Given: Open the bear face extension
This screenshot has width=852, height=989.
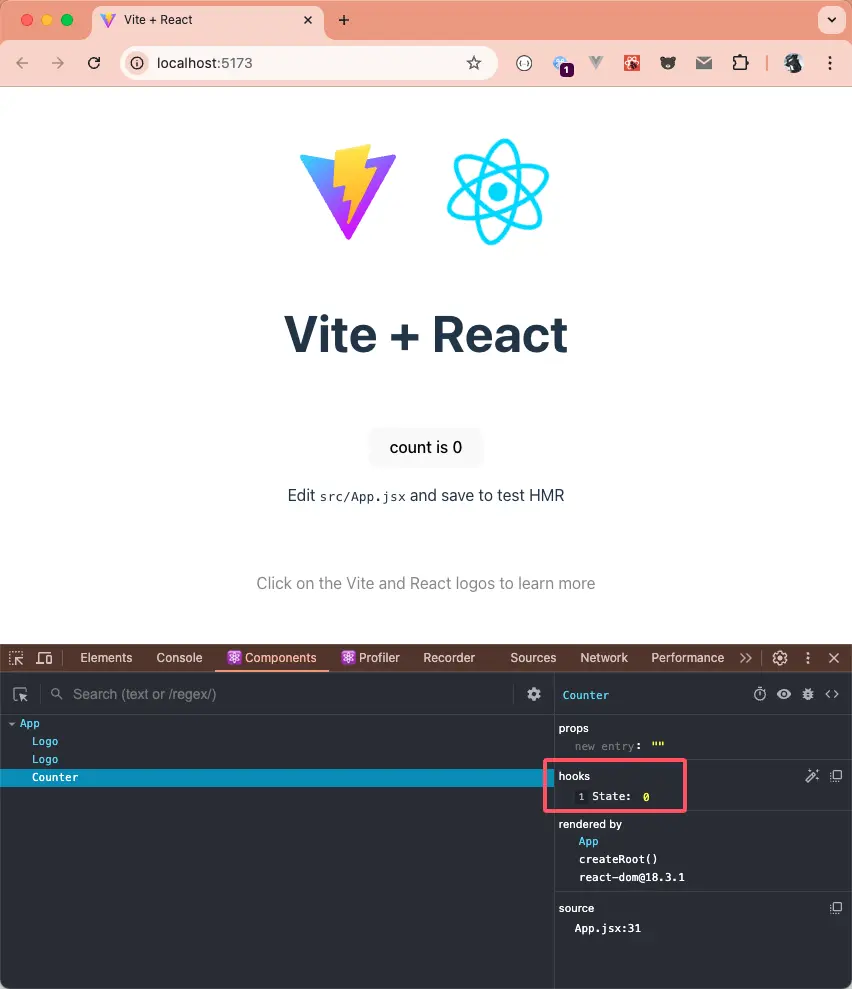Looking at the screenshot, I should pyautogui.click(x=668, y=63).
